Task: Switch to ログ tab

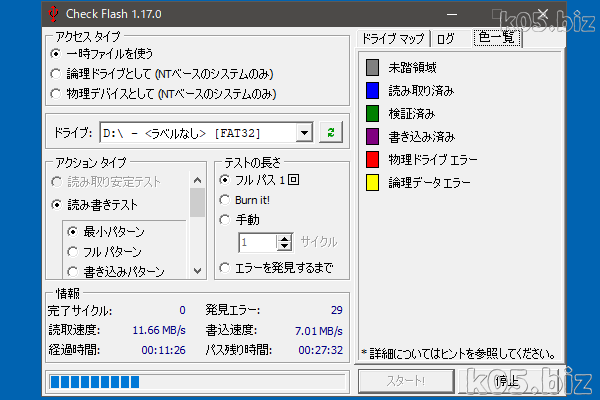Action: [445, 38]
